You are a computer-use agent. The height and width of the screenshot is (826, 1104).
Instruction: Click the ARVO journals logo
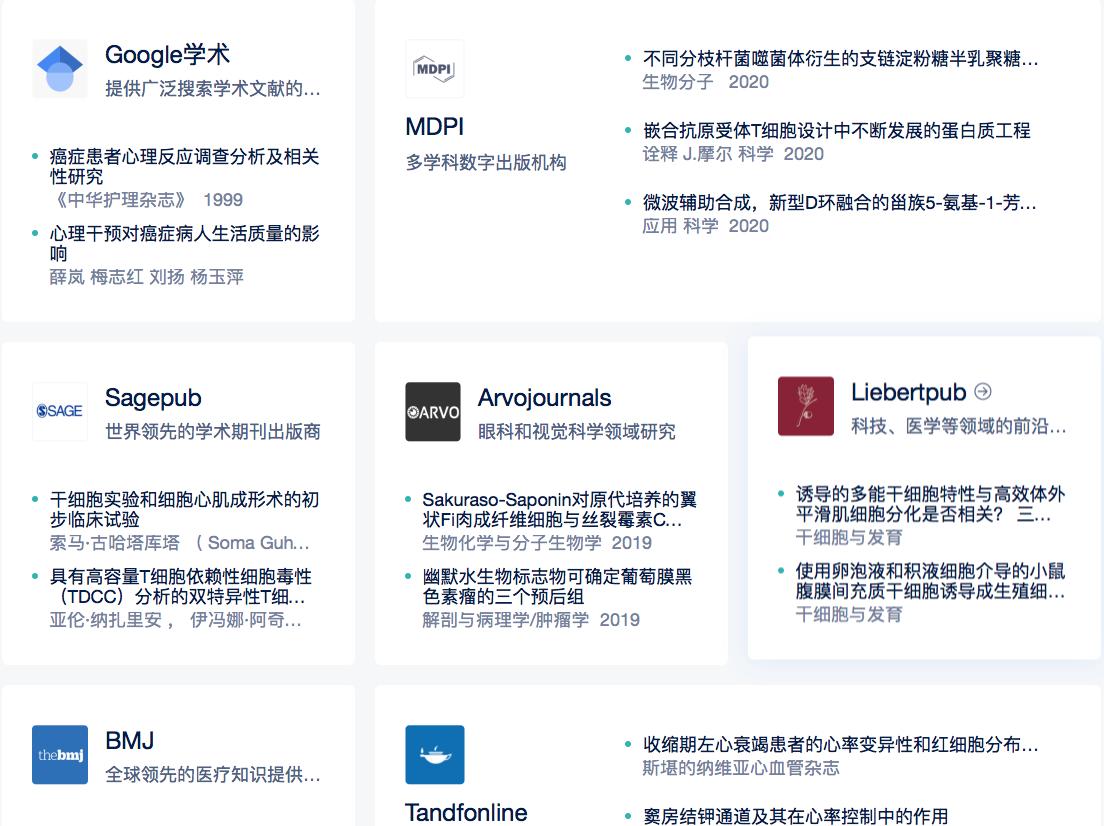pyautogui.click(x=433, y=411)
